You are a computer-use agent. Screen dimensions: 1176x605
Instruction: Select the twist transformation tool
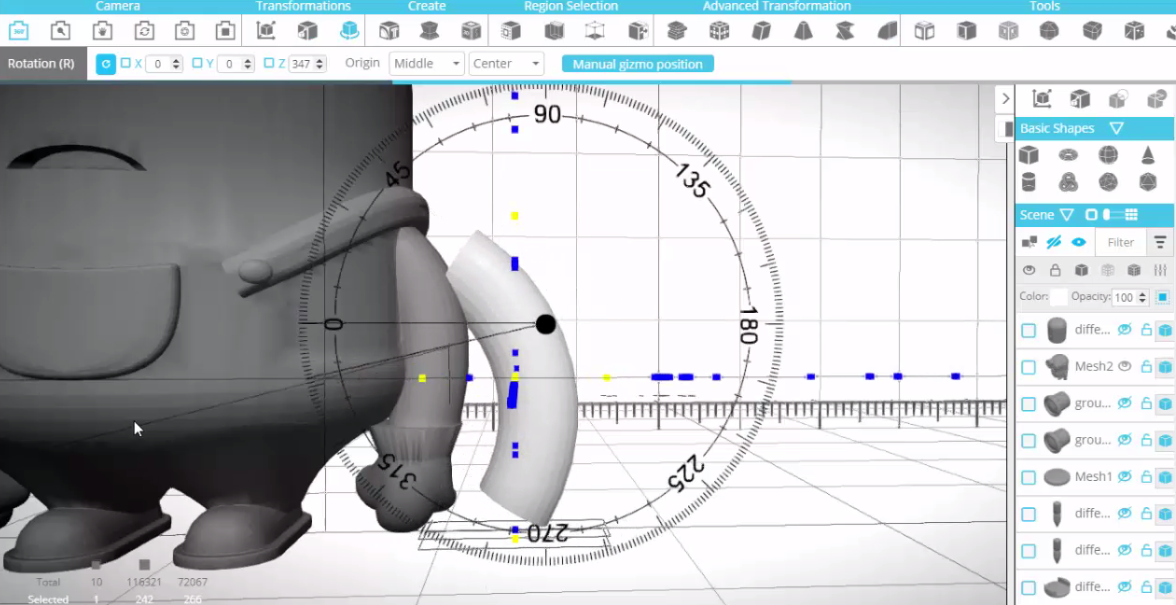845,31
